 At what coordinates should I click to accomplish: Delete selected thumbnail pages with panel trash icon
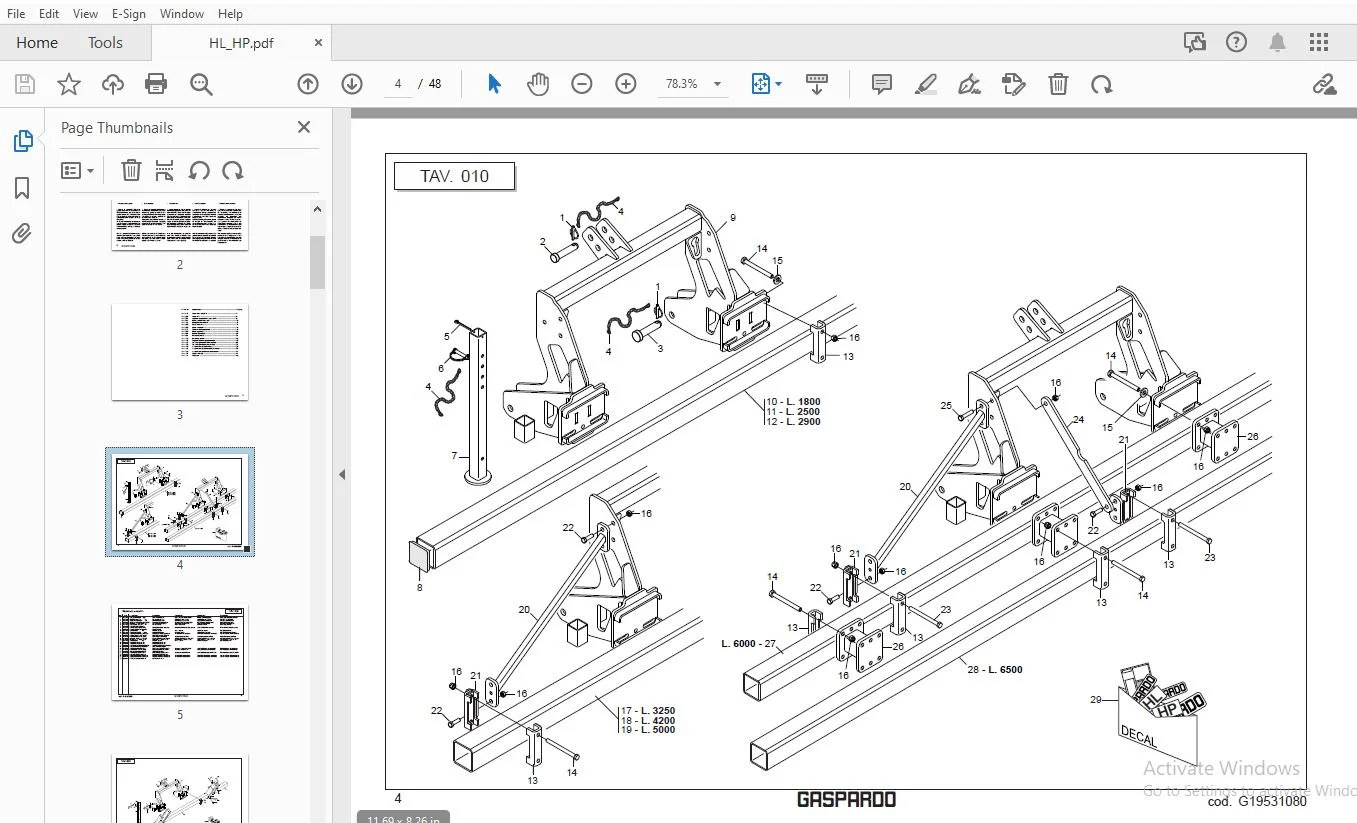pos(131,170)
